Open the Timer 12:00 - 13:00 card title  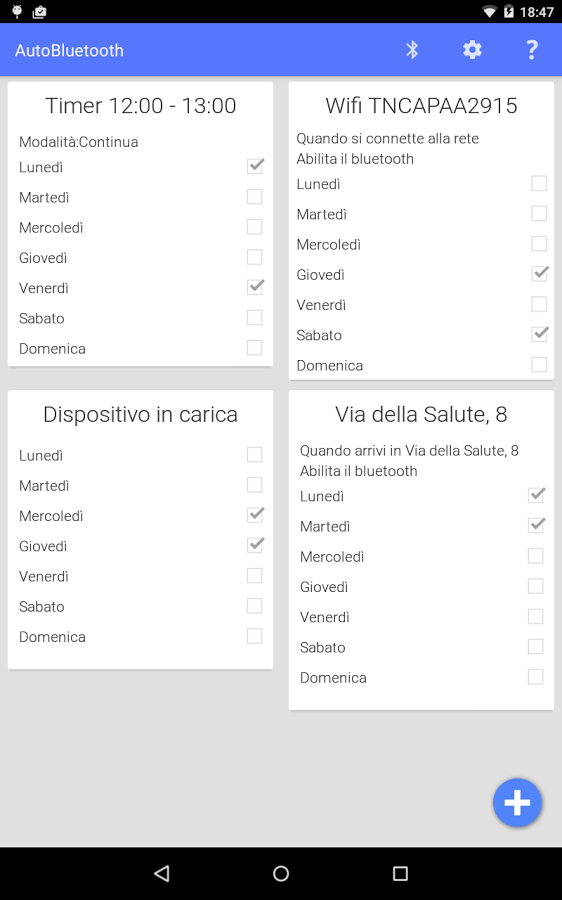click(141, 106)
